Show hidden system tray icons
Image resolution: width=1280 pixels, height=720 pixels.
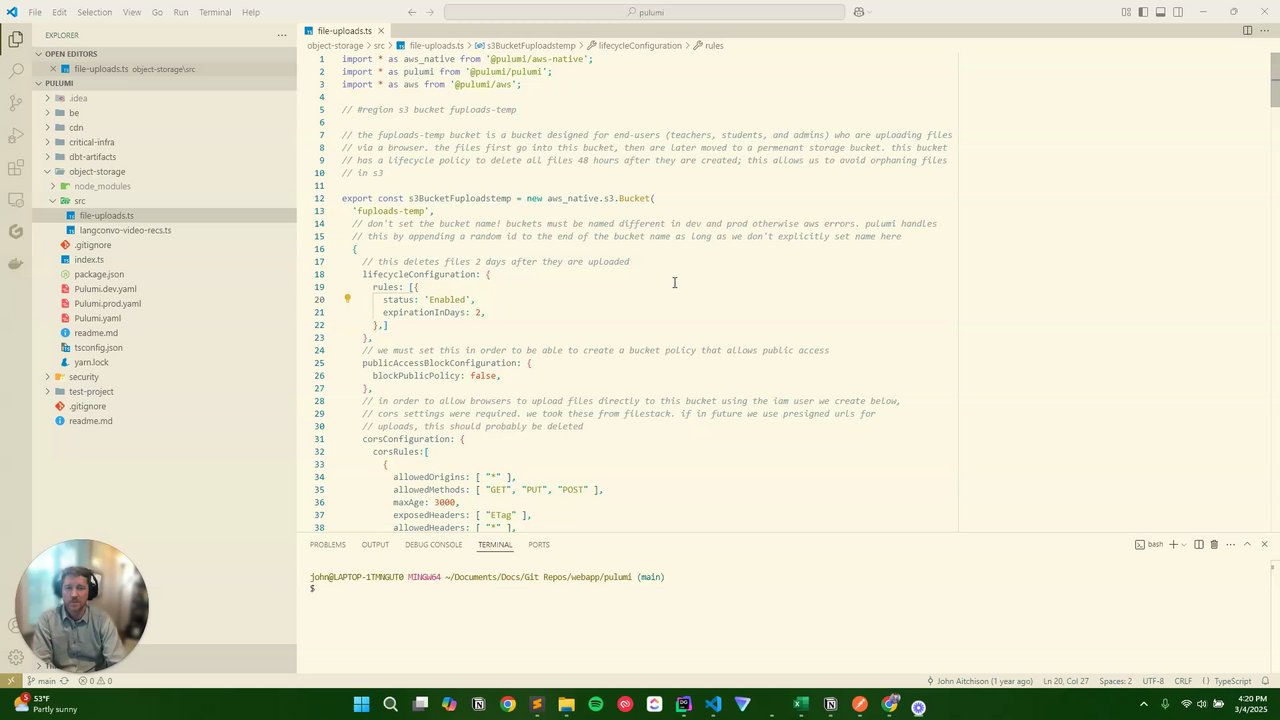[1144, 704]
